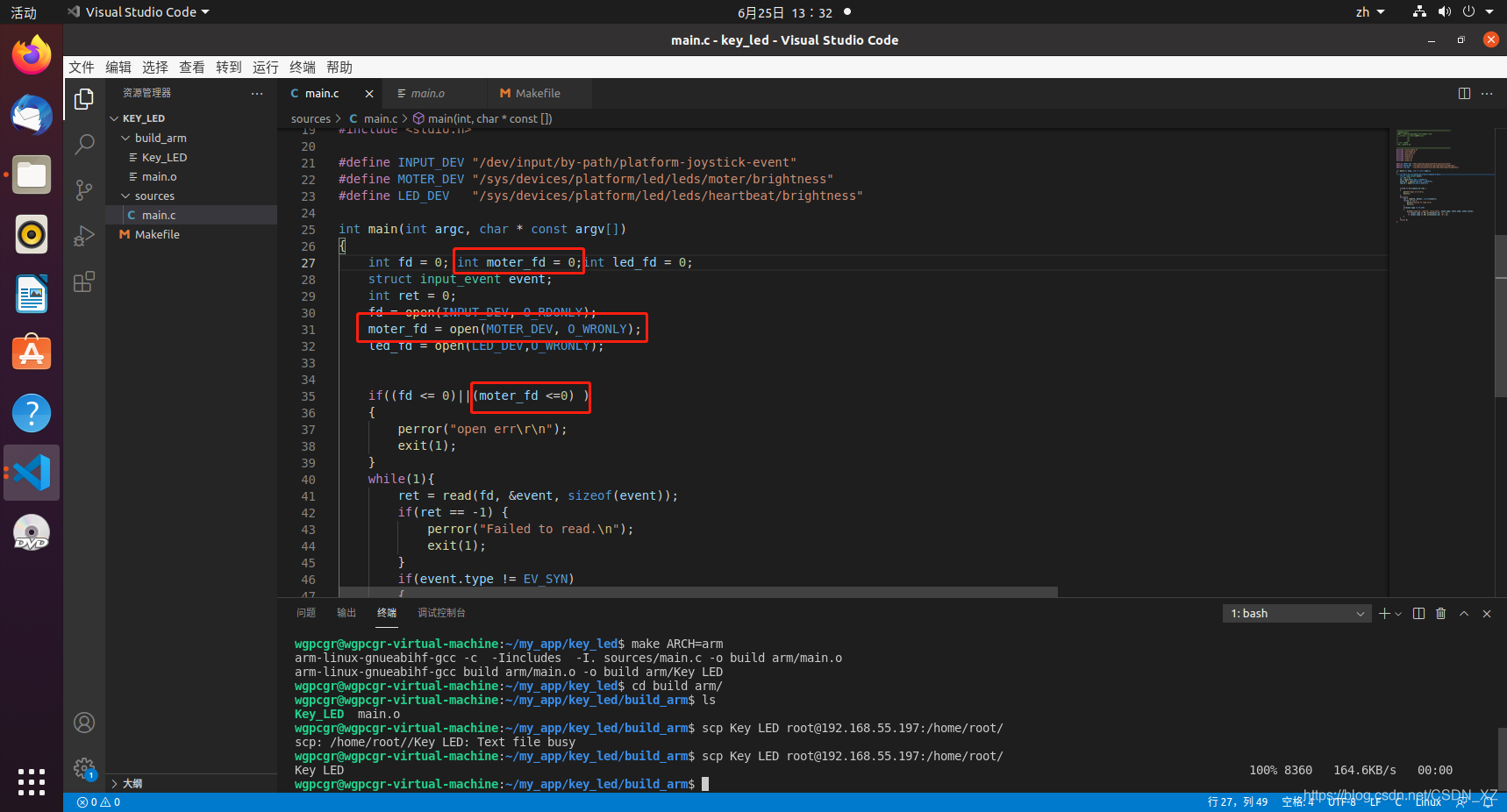
Task: Click the 活动 Activities button
Action: click(24, 12)
